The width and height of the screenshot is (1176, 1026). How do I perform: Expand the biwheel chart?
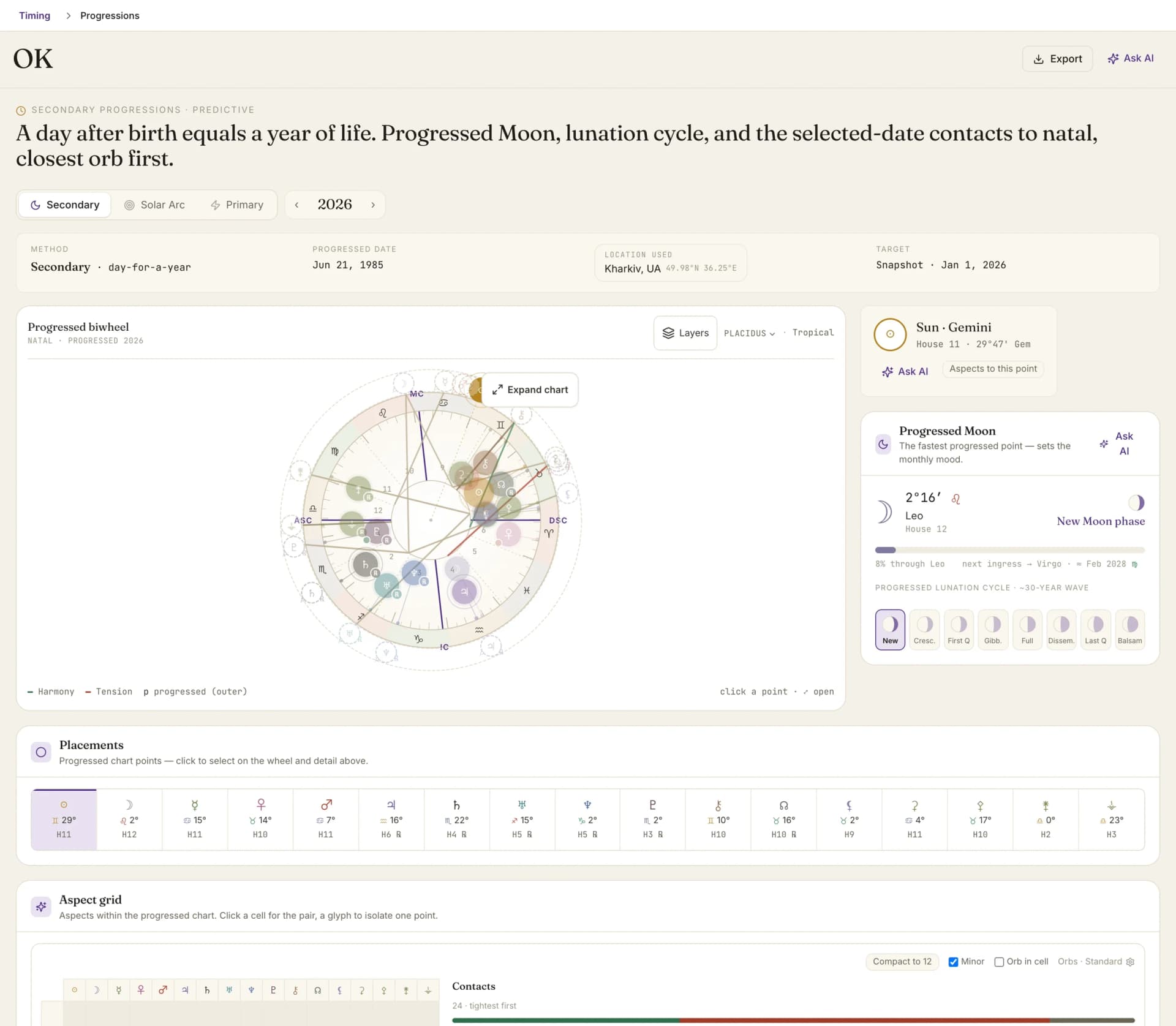(530, 390)
